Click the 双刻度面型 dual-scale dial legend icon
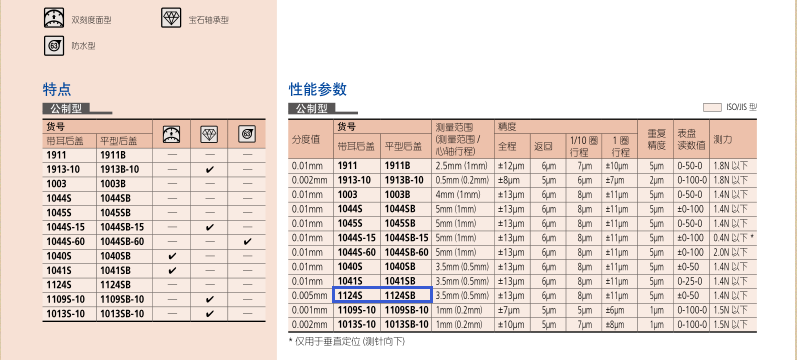797x360 pixels. pos(53,18)
